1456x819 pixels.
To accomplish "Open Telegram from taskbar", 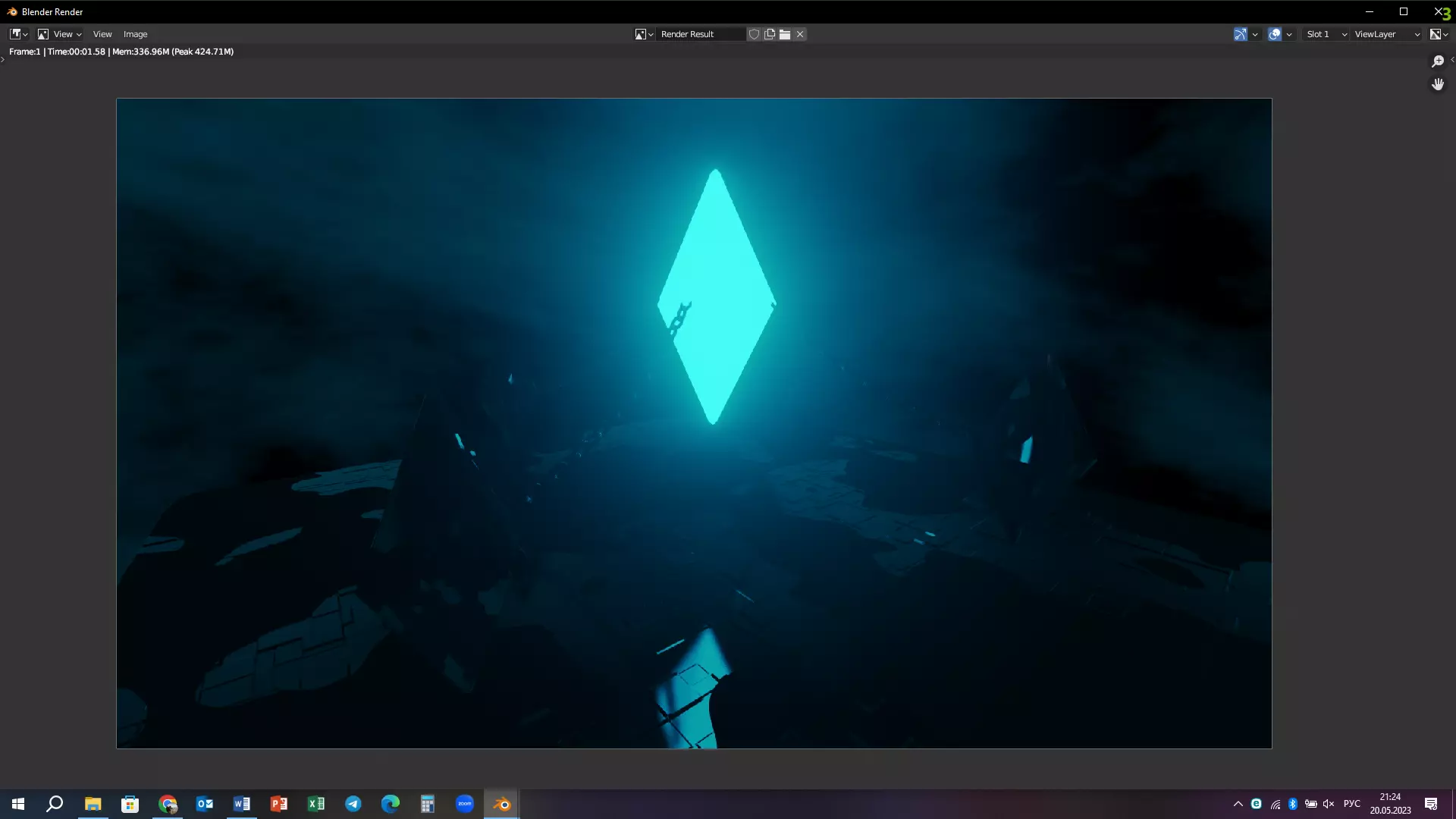I will coord(353,804).
